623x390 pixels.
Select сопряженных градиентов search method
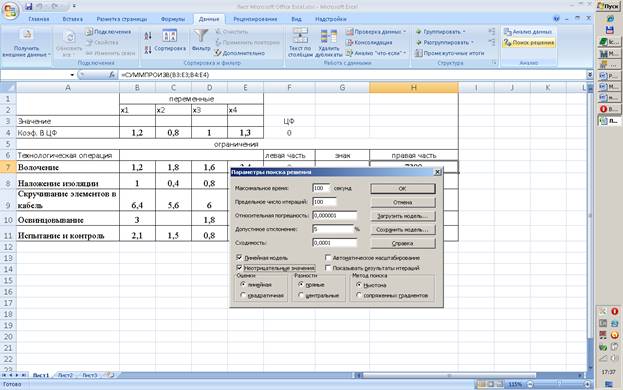click(x=359, y=295)
